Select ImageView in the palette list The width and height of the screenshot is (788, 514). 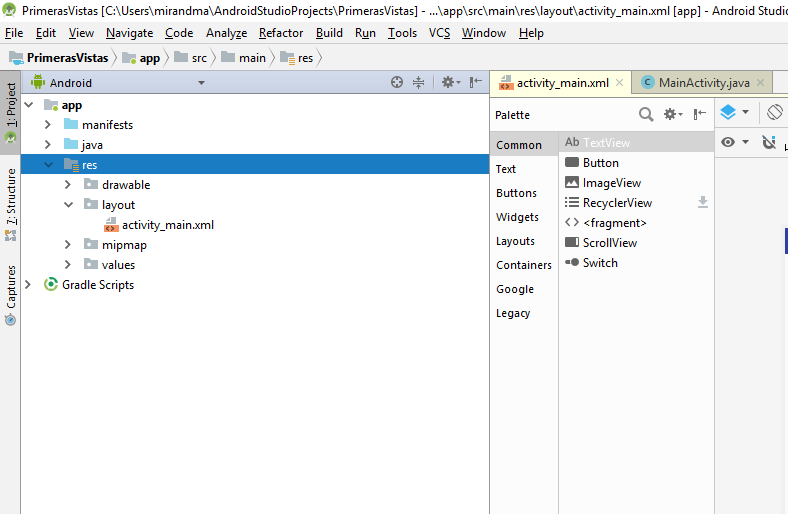click(x=611, y=183)
